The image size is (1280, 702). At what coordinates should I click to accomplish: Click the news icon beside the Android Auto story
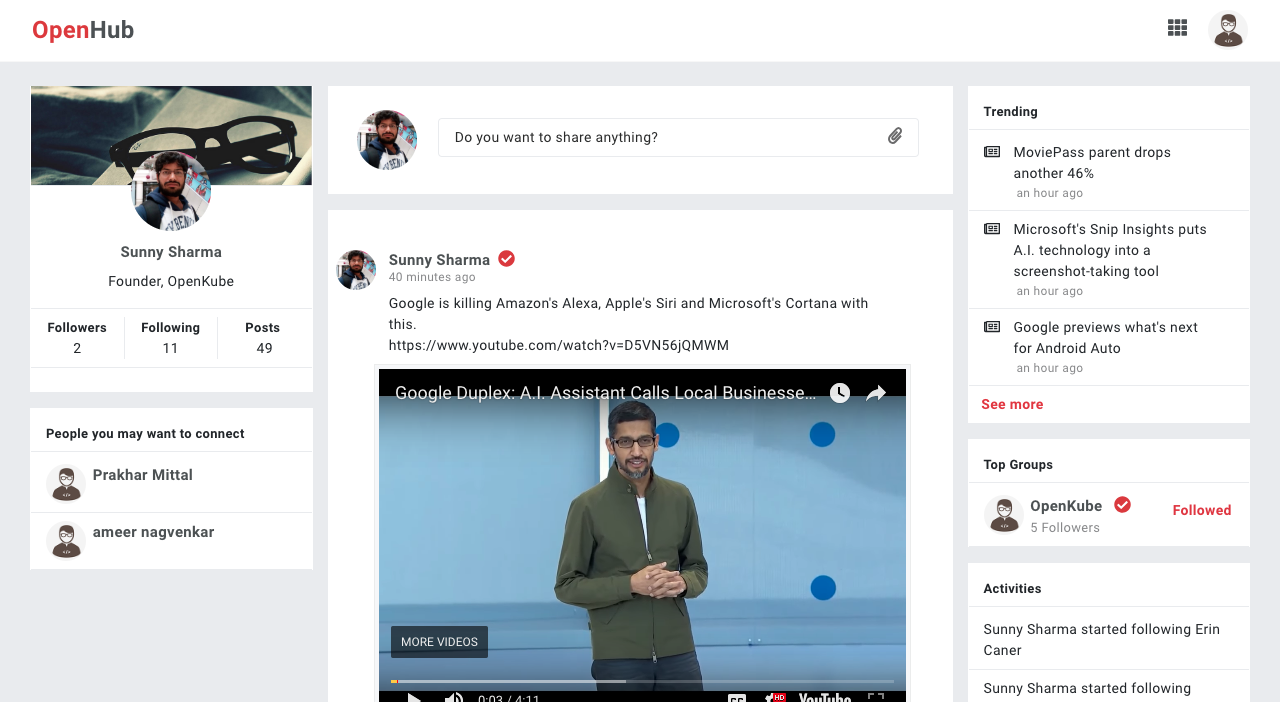(x=992, y=327)
